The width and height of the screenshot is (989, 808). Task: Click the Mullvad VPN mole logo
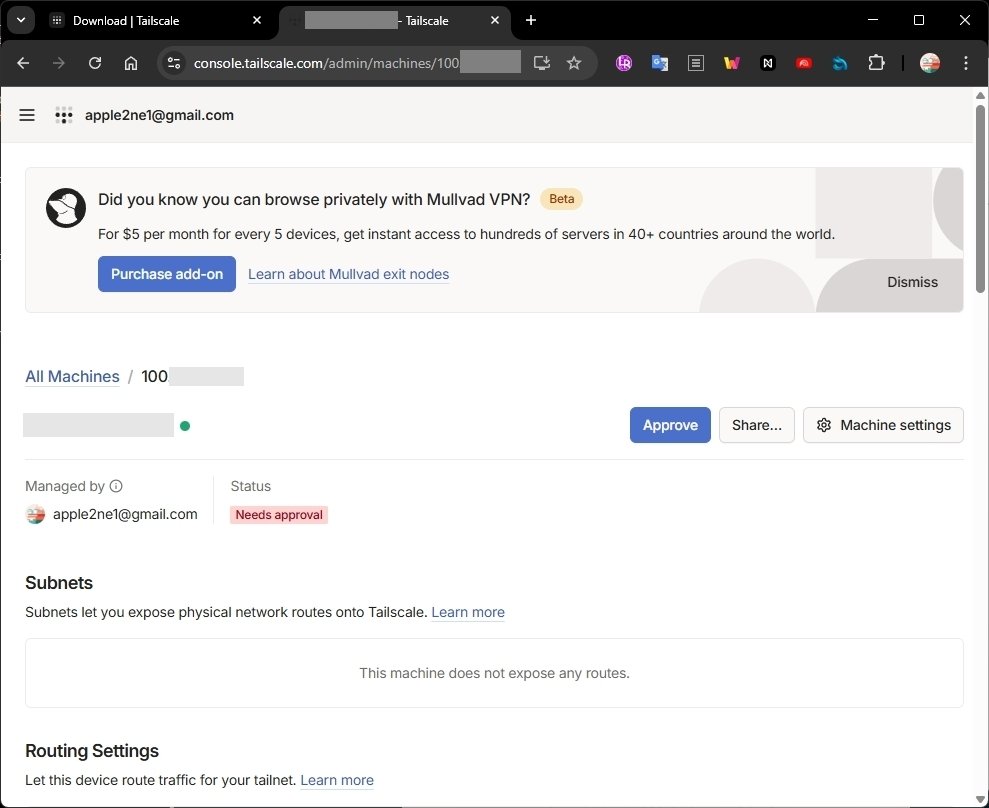point(66,208)
